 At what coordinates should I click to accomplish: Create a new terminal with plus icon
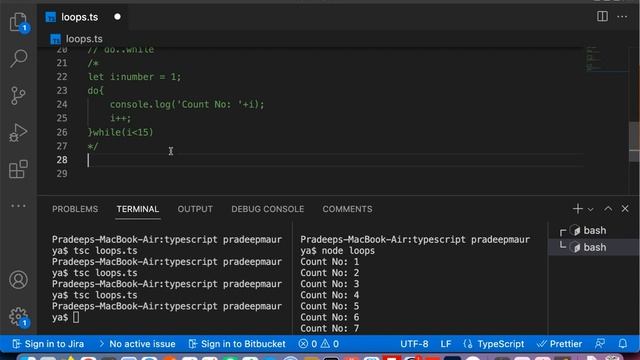[x=578, y=209]
